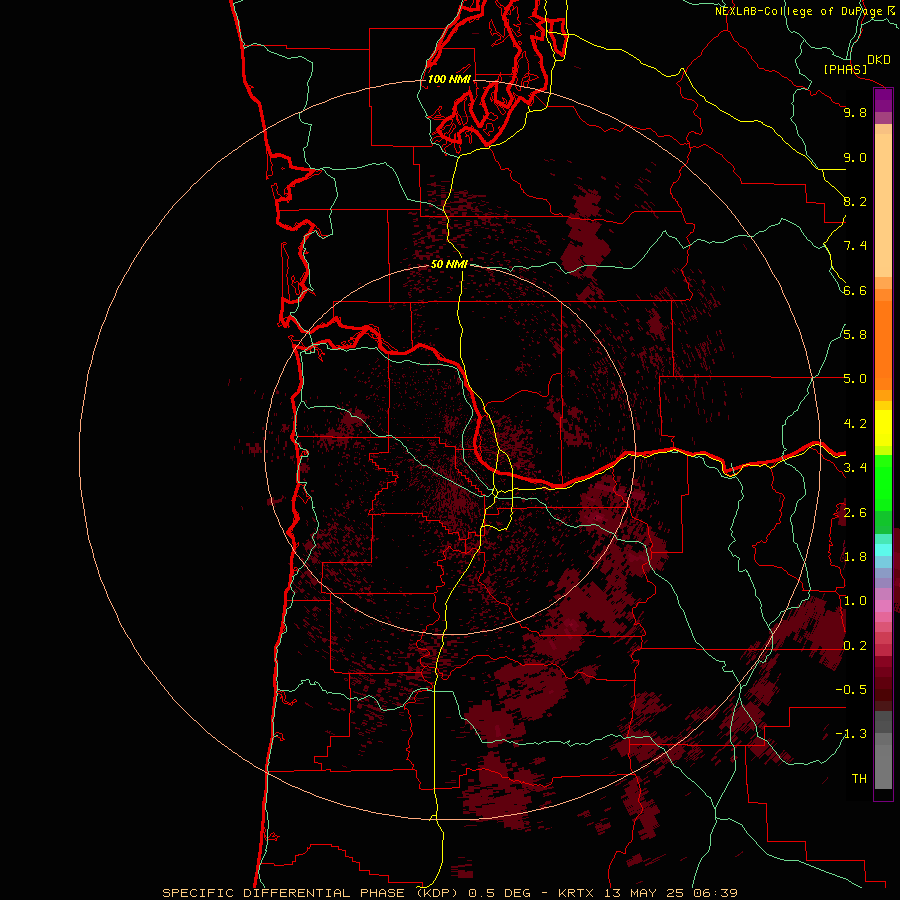Click the "06:39" timestamp in the caption
Image resolution: width=900 pixels, height=900 pixels.
[715, 893]
